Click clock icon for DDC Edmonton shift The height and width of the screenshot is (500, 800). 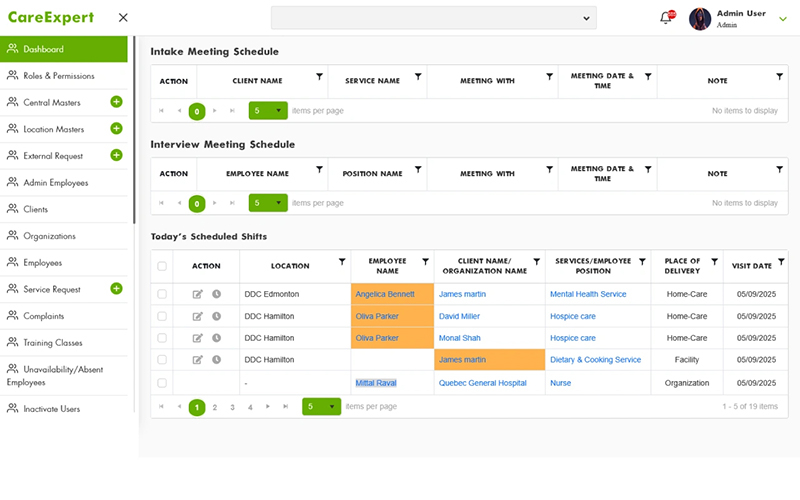[x=216, y=294]
